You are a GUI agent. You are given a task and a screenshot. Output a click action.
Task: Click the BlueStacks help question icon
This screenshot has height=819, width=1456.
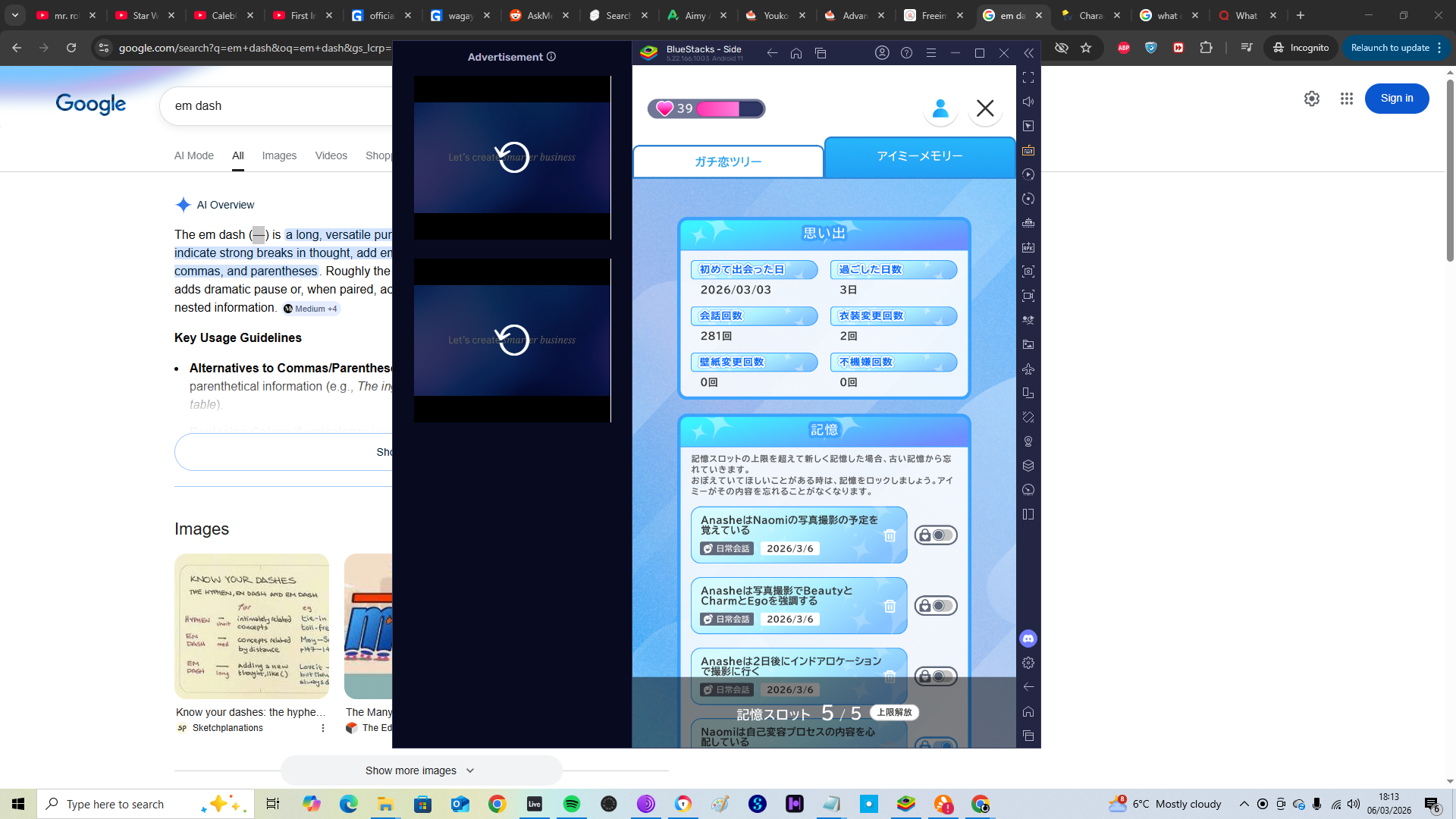point(906,53)
